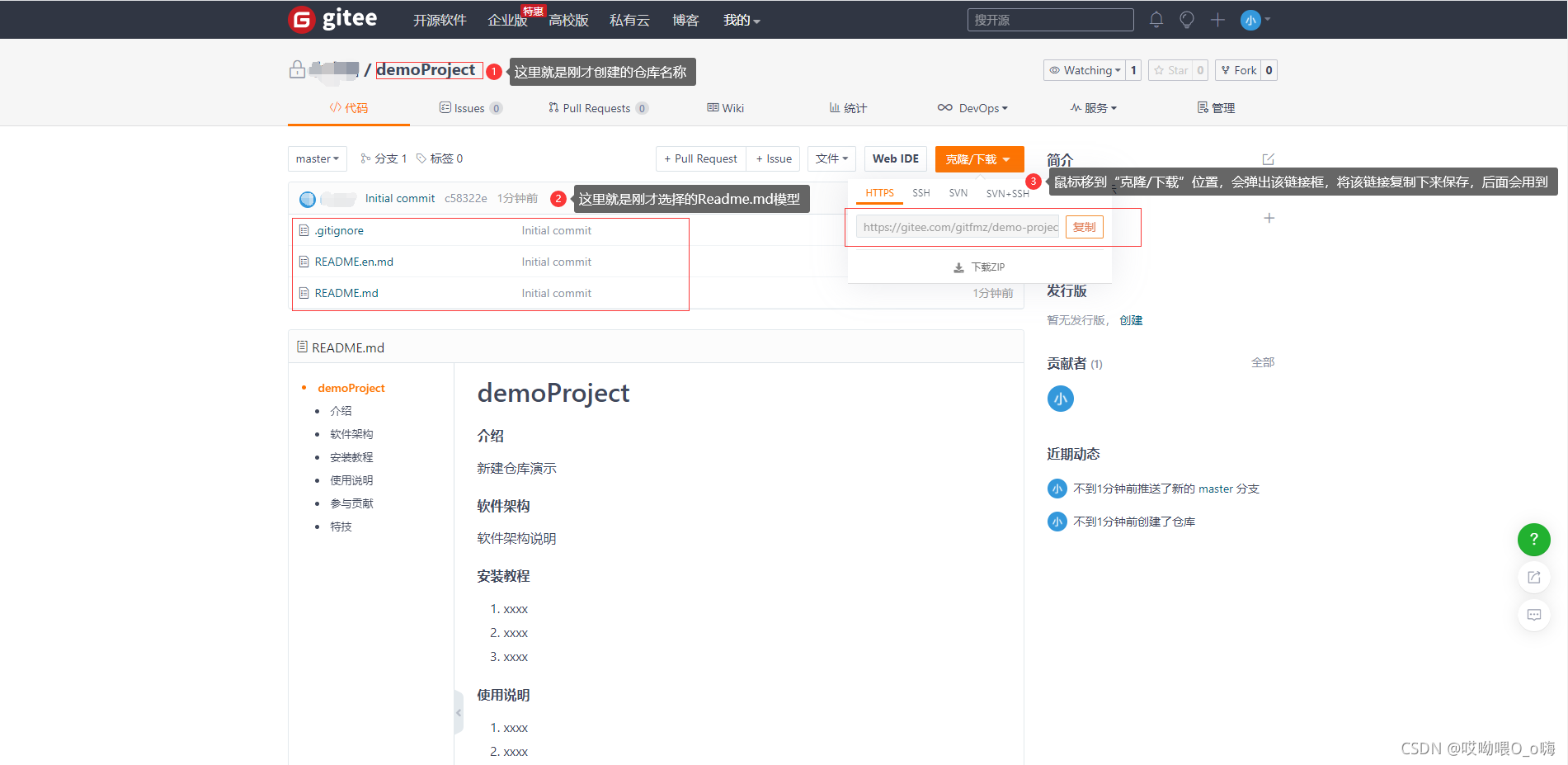Click 创建 link under 发行版
1568x765 pixels.
[x=1131, y=320]
